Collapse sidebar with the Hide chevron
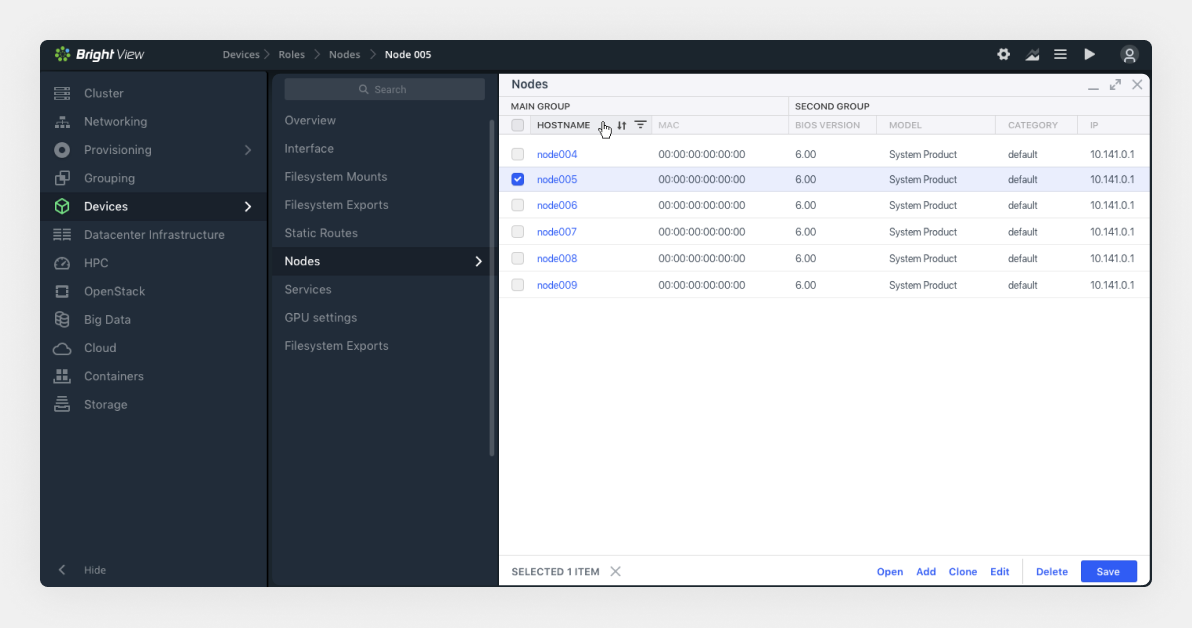The image size is (1192, 628). coord(62,570)
